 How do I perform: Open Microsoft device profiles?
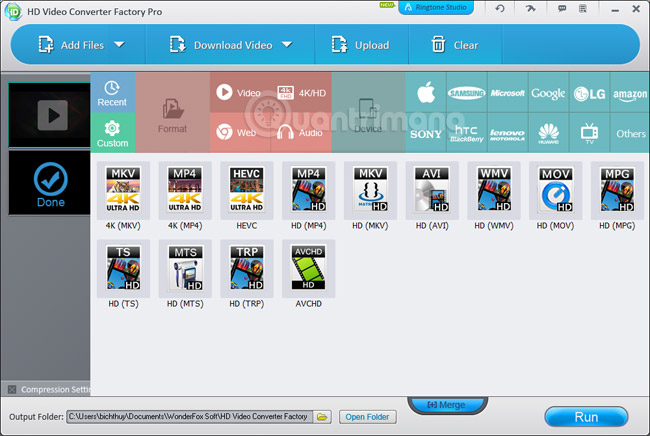[x=508, y=92]
